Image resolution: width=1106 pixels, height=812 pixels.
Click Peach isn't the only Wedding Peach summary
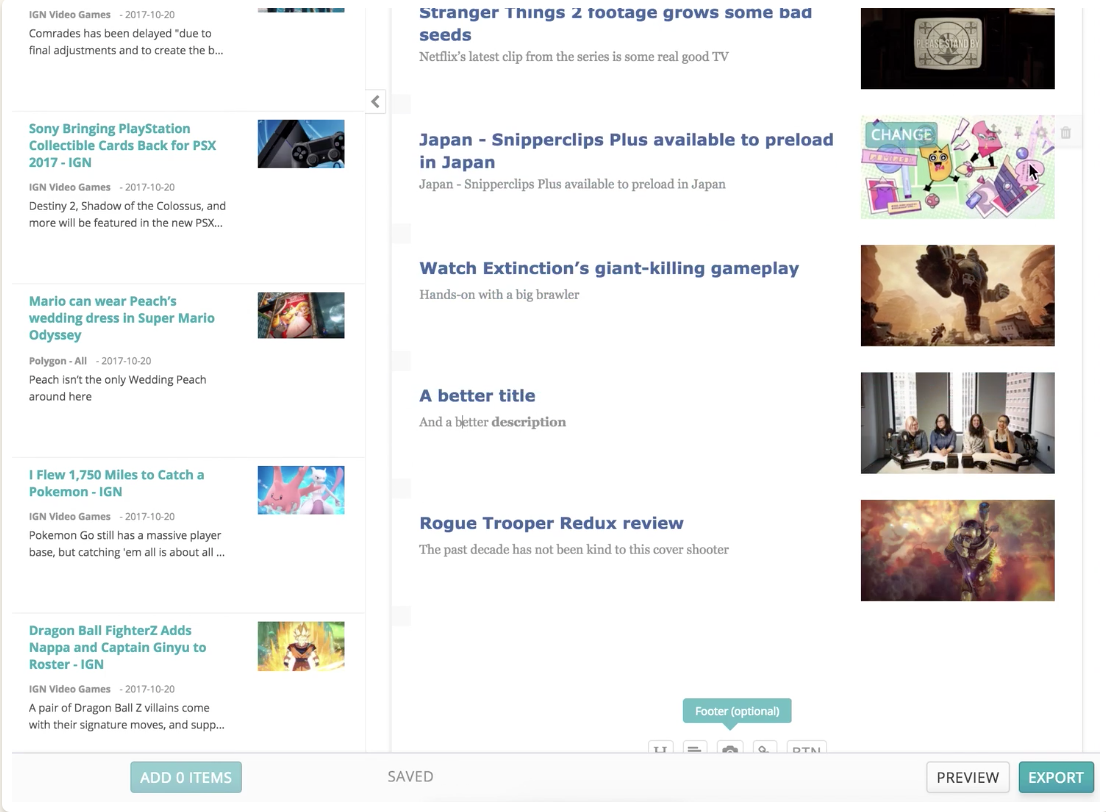[118, 388]
